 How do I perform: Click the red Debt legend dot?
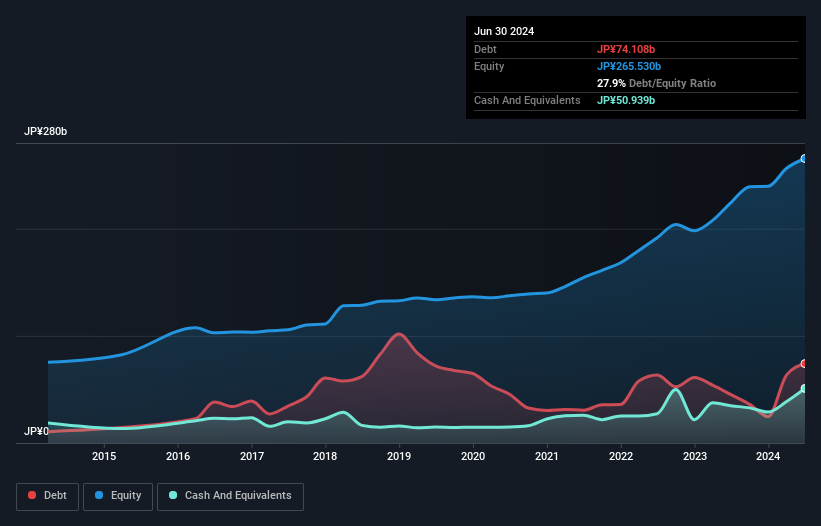[x=32, y=495]
